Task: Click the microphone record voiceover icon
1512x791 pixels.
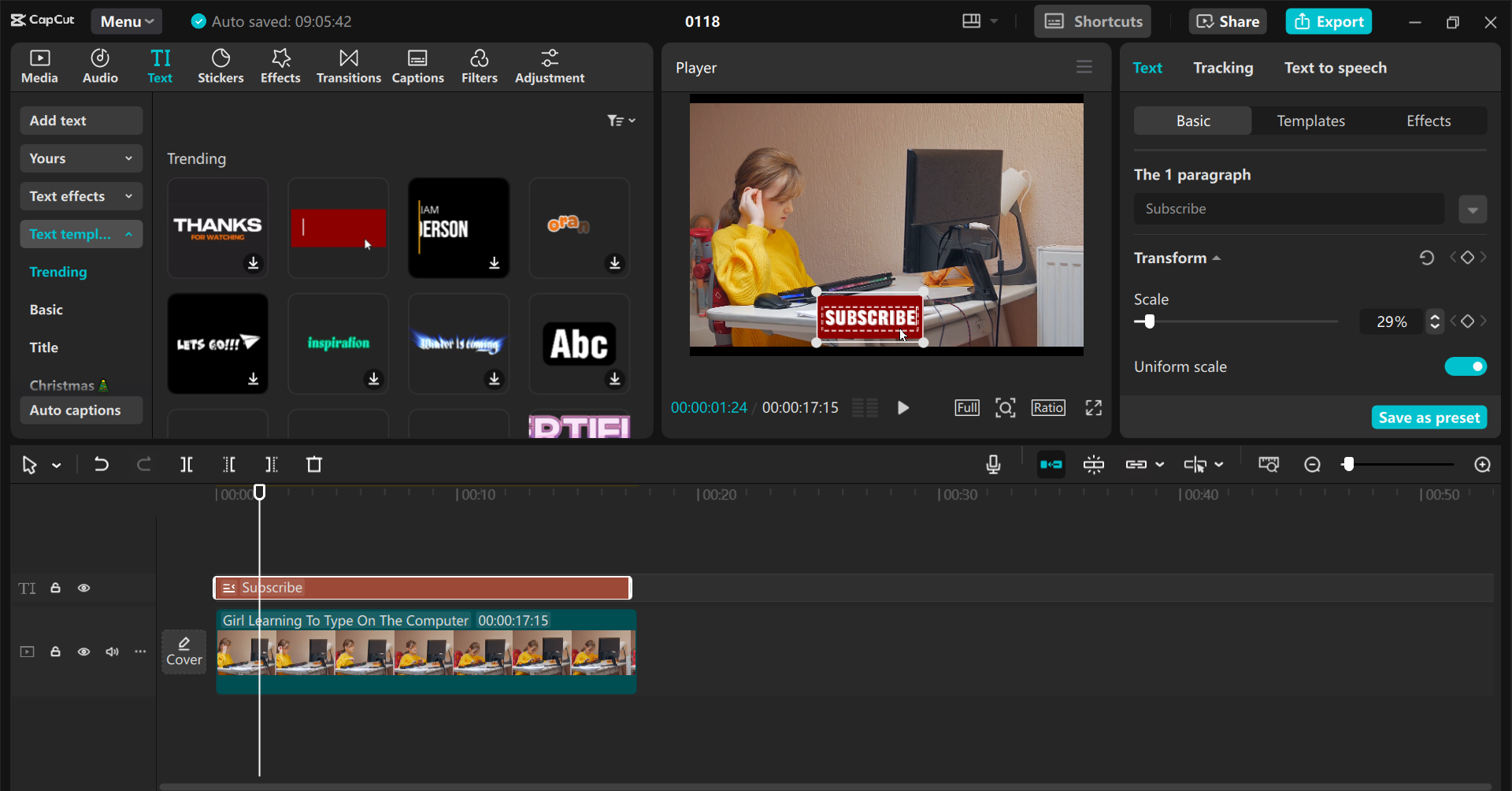Action: (993, 465)
